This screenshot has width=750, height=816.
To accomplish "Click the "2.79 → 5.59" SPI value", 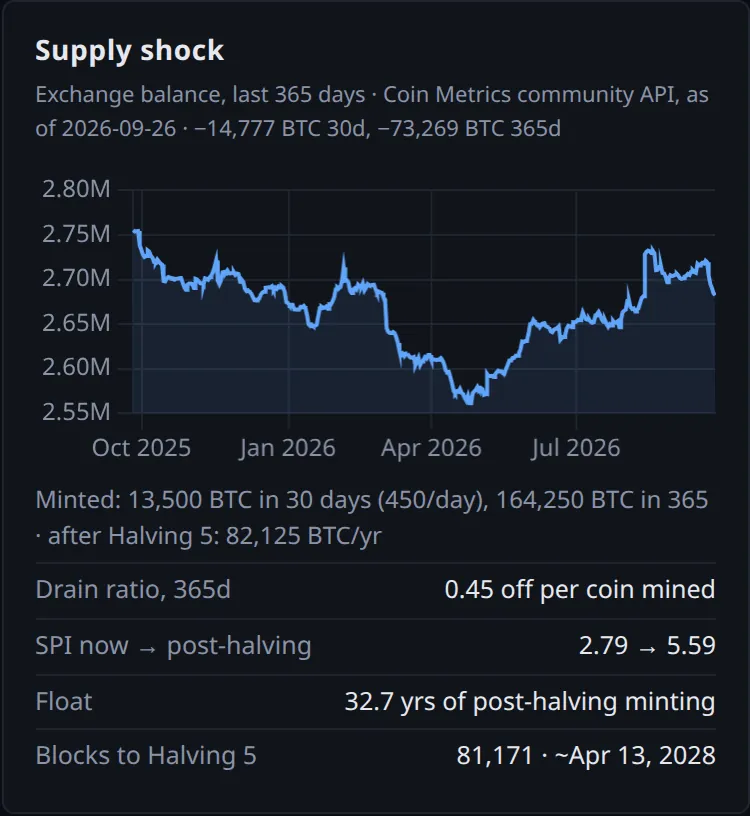I will (x=647, y=646).
